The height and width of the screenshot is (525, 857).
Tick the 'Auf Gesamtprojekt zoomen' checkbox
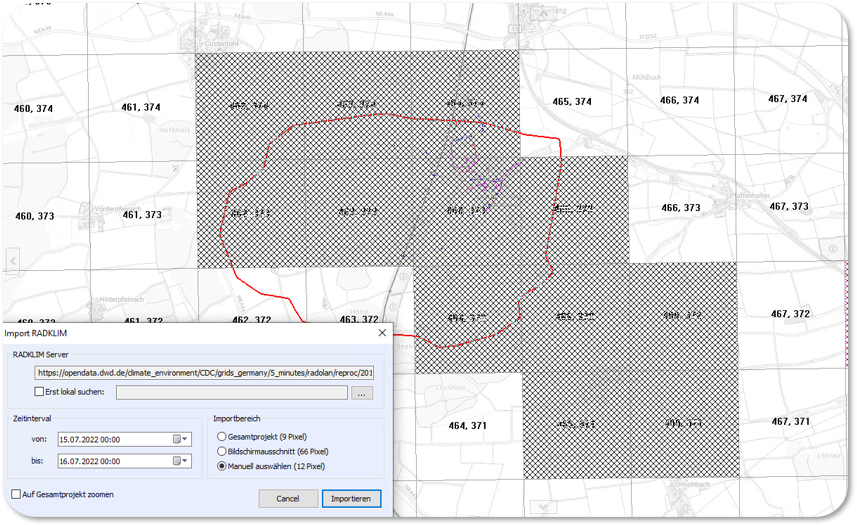17,494
